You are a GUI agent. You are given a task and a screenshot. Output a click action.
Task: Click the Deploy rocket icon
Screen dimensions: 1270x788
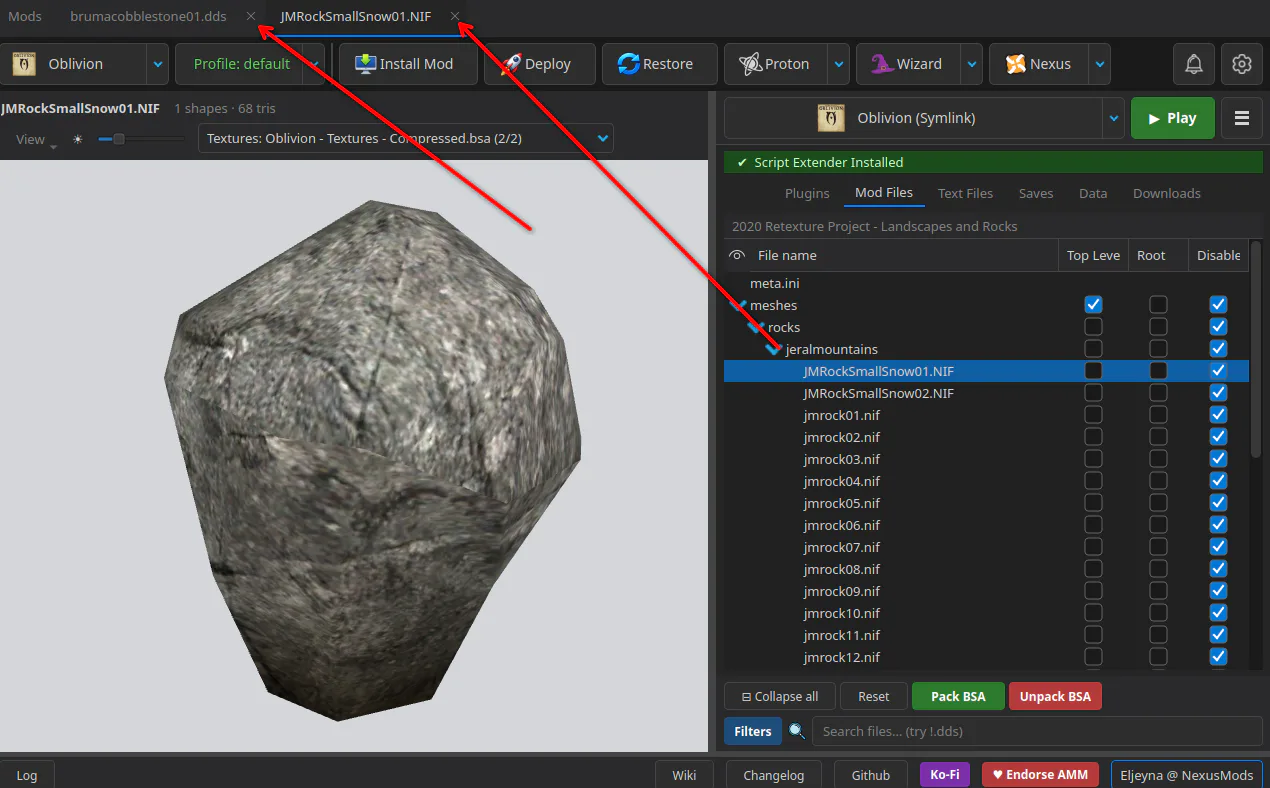pyautogui.click(x=511, y=64)
